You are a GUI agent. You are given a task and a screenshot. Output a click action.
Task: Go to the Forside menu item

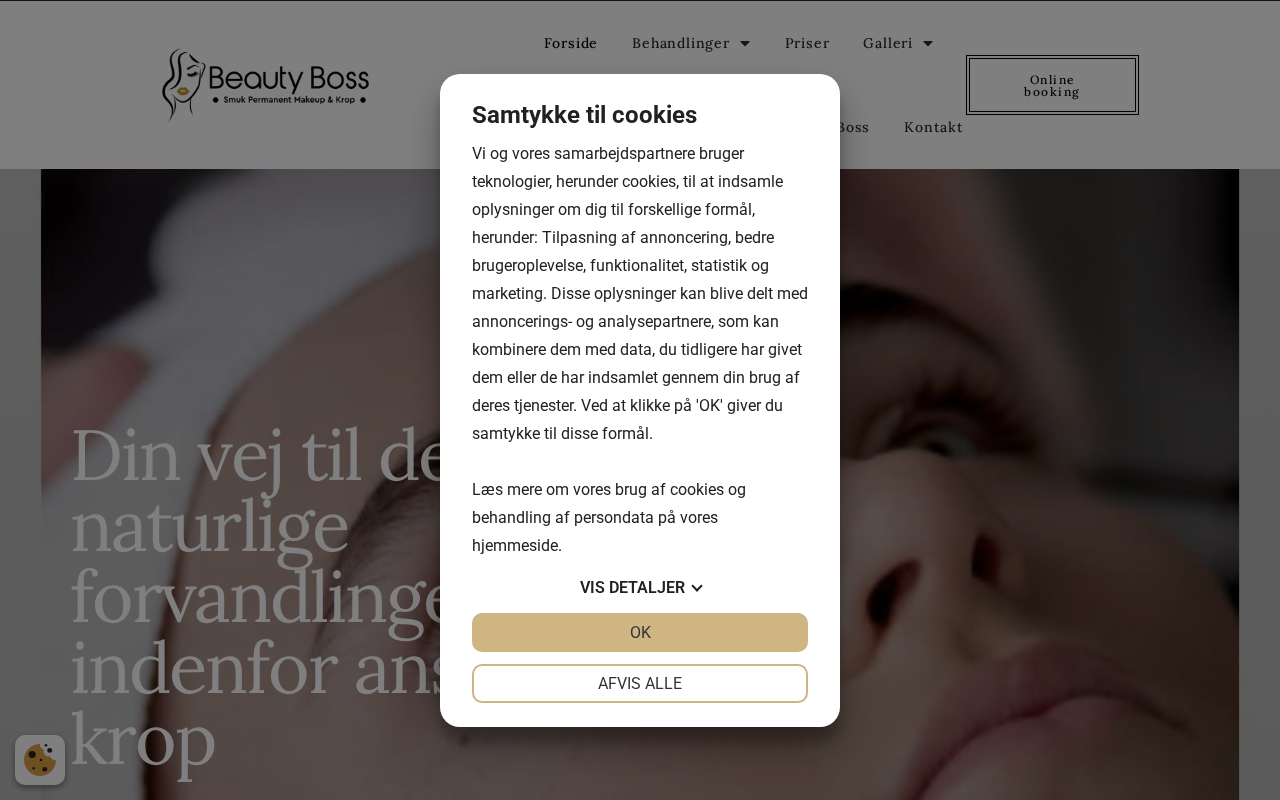(570, 43)
